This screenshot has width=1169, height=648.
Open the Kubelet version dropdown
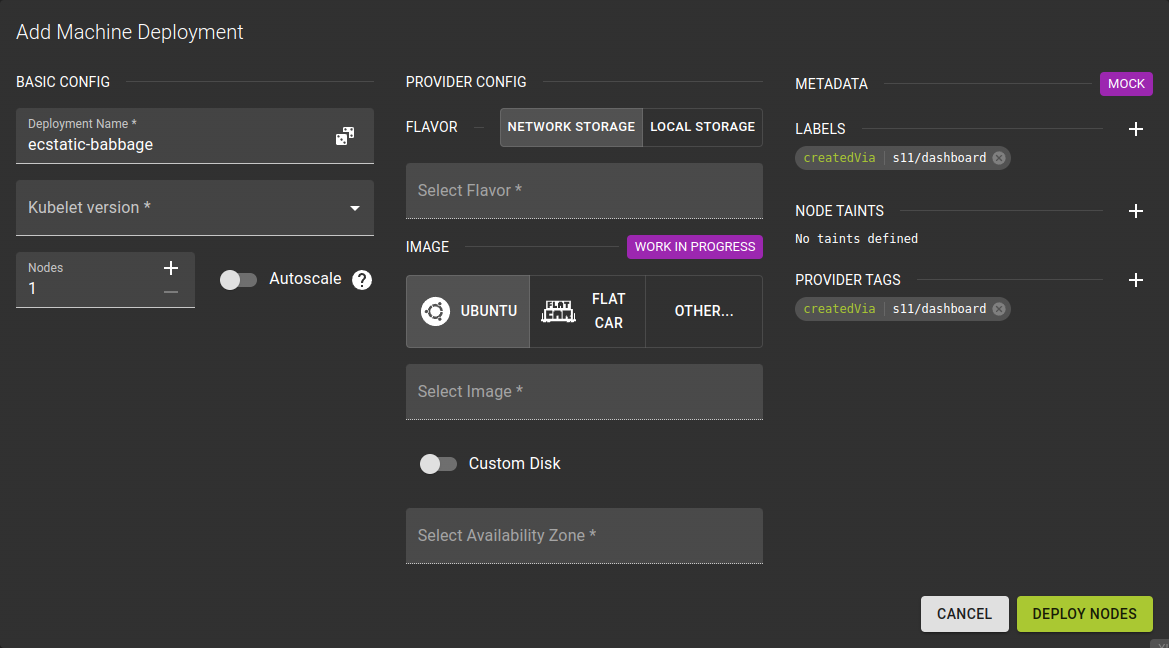click(x=194, y=207)
